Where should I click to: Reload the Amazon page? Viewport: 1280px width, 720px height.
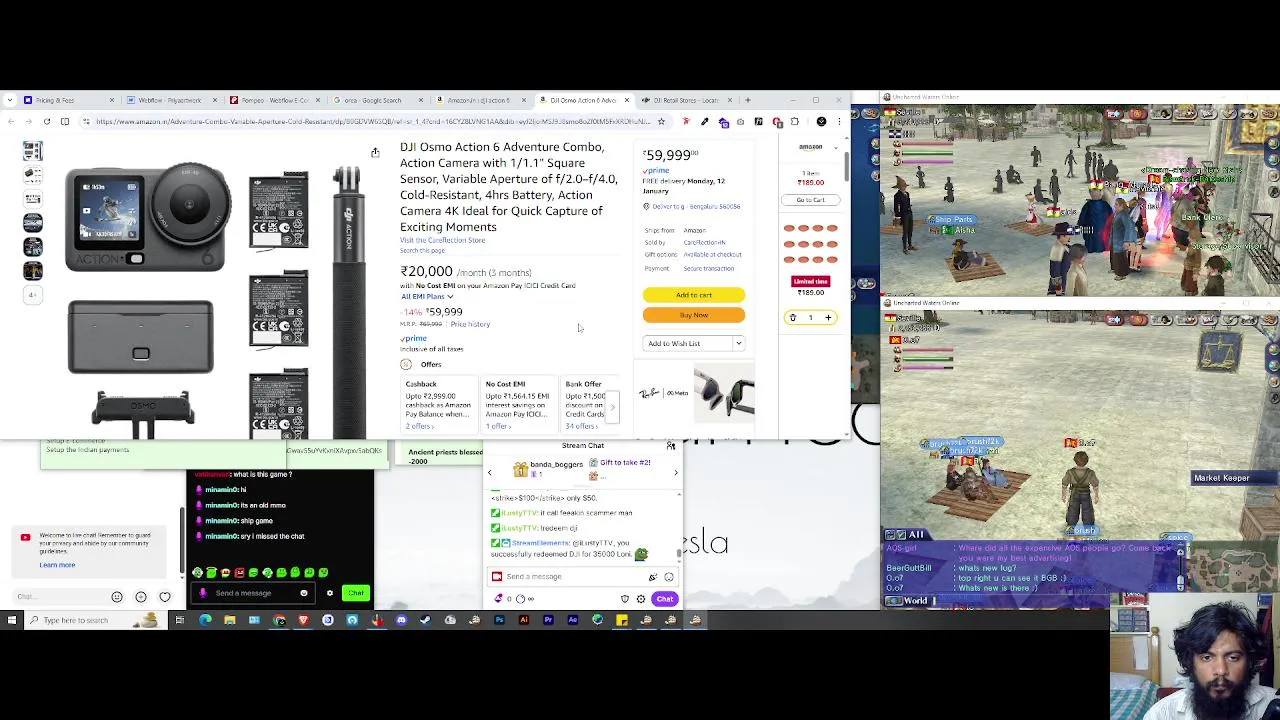pos(46,121)
